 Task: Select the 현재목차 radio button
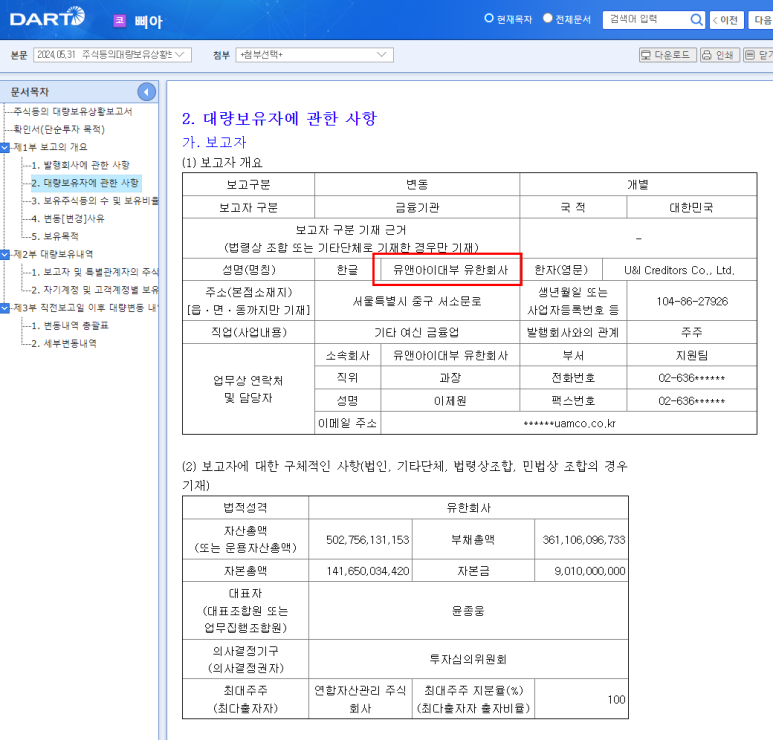click(x=489, y=18)
